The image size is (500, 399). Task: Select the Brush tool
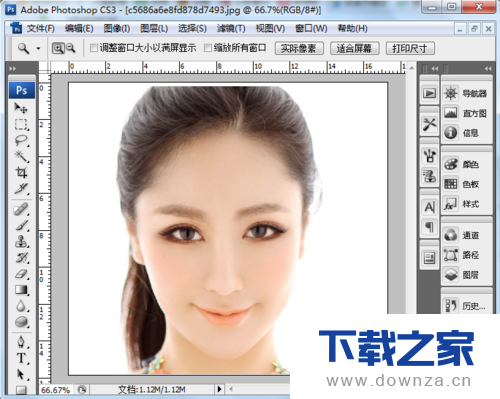21,226
